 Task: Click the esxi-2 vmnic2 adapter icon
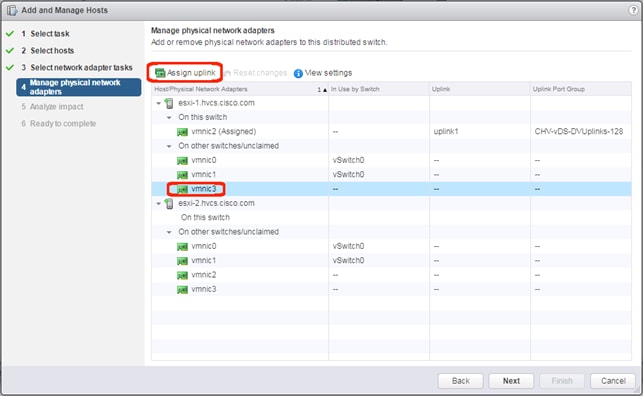point(182,275)
